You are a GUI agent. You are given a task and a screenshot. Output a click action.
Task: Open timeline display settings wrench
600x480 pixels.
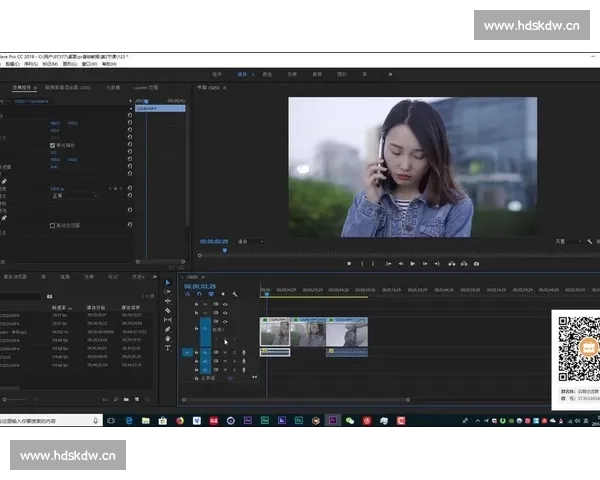[x=235, y=294]
